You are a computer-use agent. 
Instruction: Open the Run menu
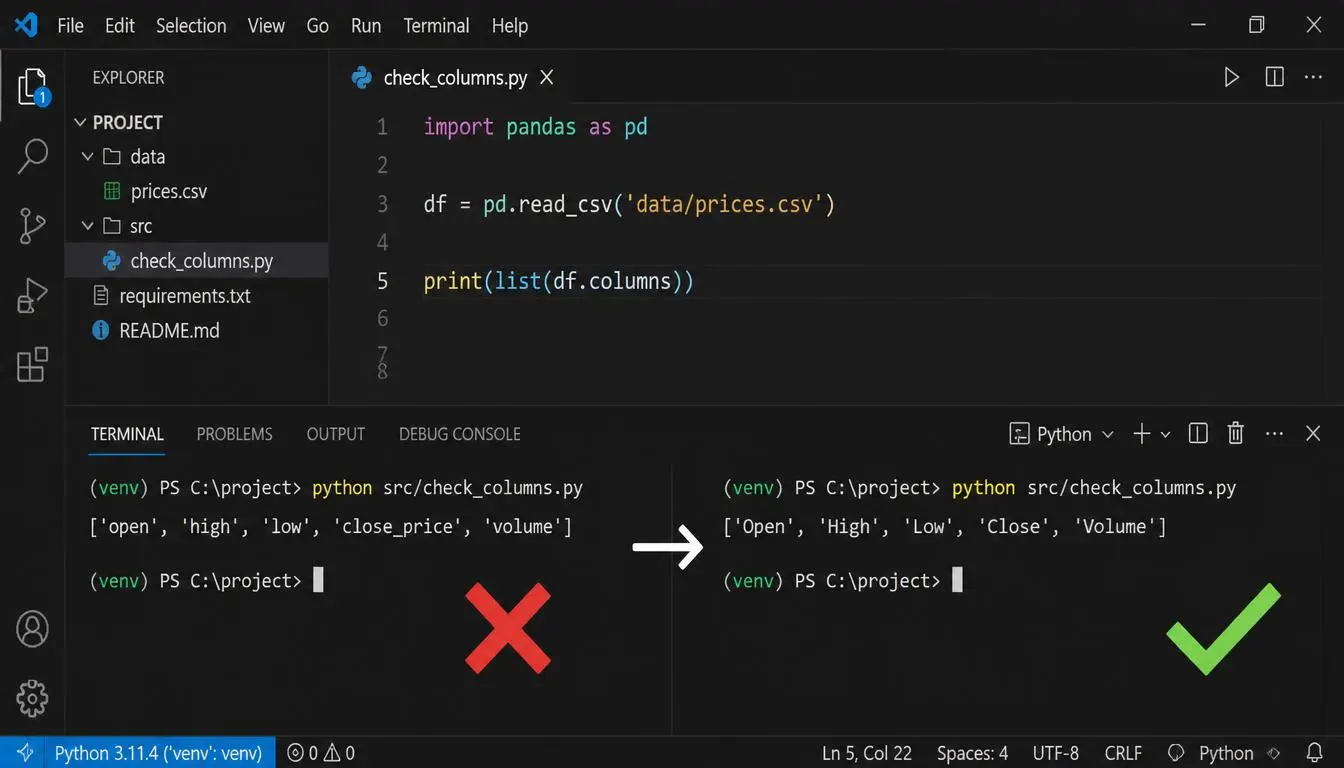pyautogui.click(x=366, y=26)
